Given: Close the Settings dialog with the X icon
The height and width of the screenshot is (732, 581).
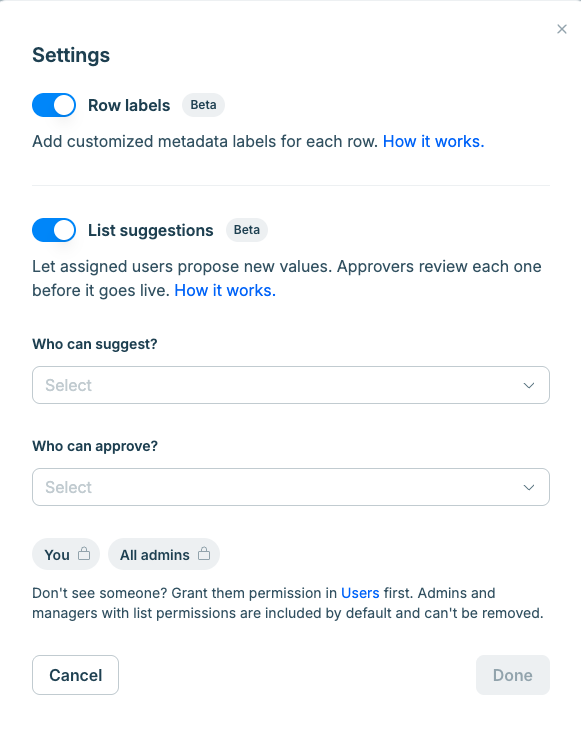Looking at the screenshot, I should pyautogui.click(x=562, y=29).
